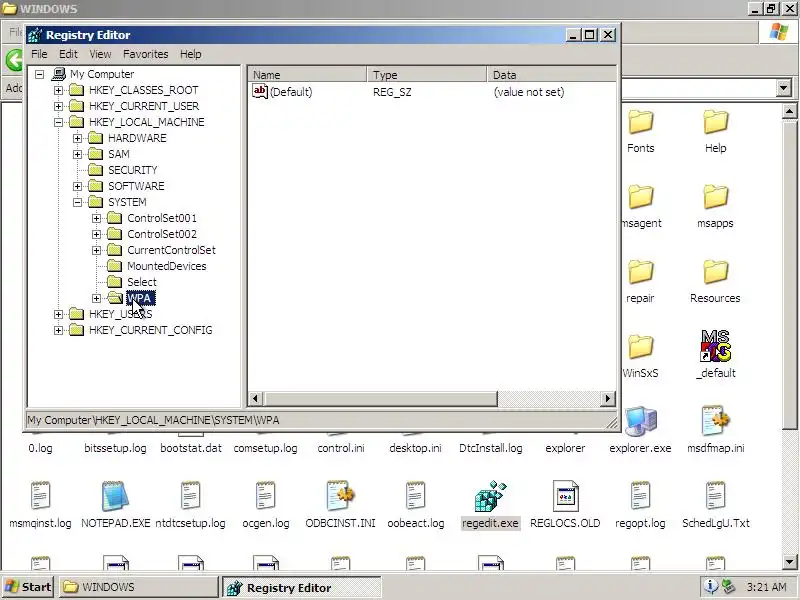Select the Fonts folder in WINDOWS window

[640, 122]
